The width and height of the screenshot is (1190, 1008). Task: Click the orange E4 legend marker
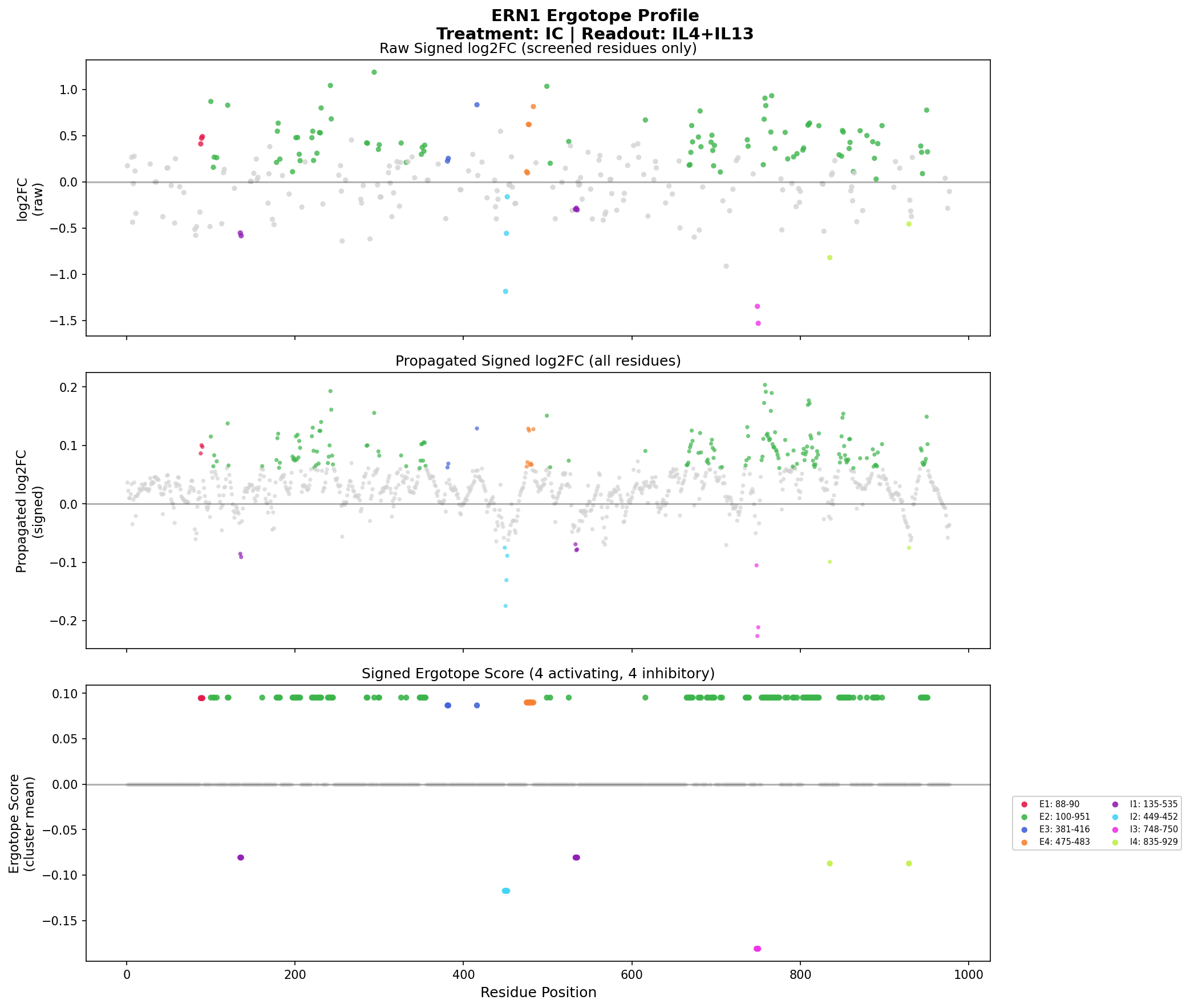(x=1025, y=843)
